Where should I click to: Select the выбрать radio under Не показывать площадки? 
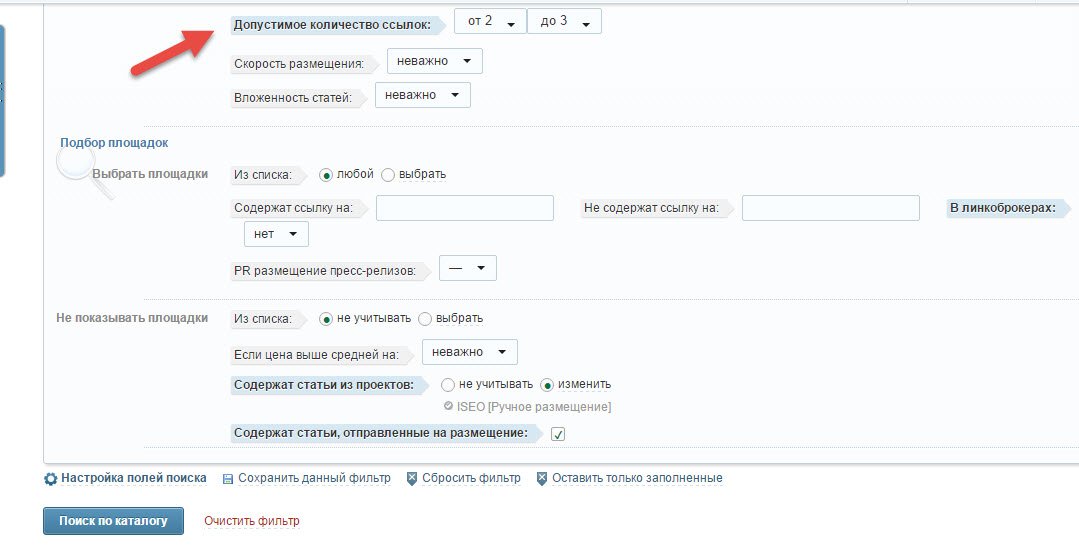click(x=425, y=319)
